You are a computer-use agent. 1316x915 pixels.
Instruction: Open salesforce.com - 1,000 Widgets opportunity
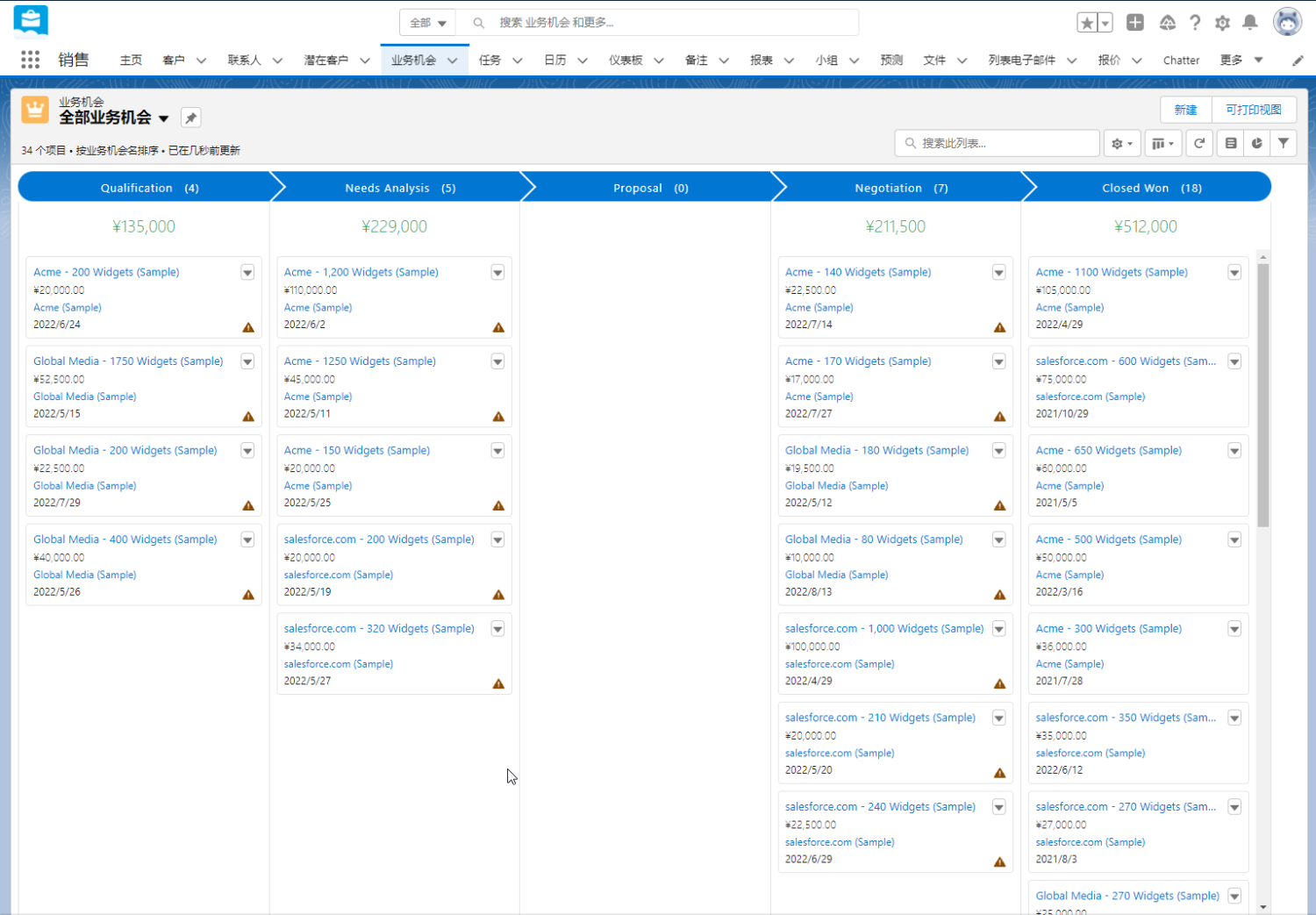(884, 629)
